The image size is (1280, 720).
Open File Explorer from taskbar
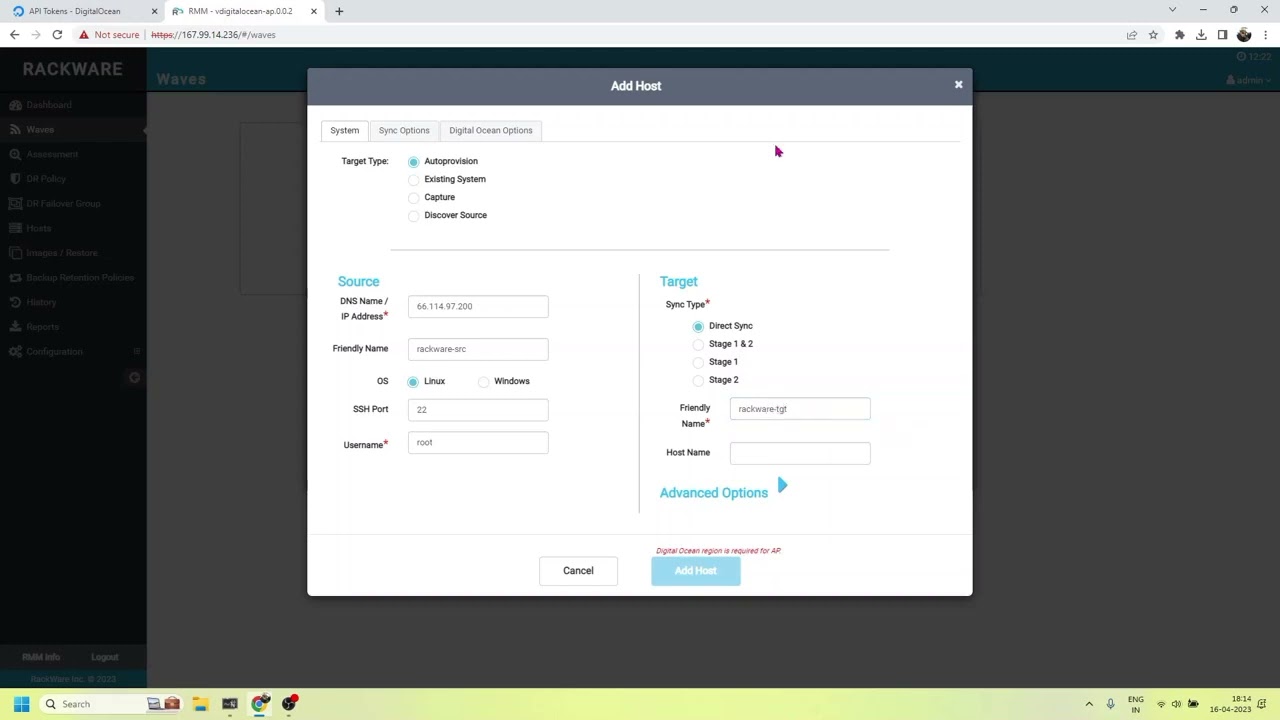(200, 704)
